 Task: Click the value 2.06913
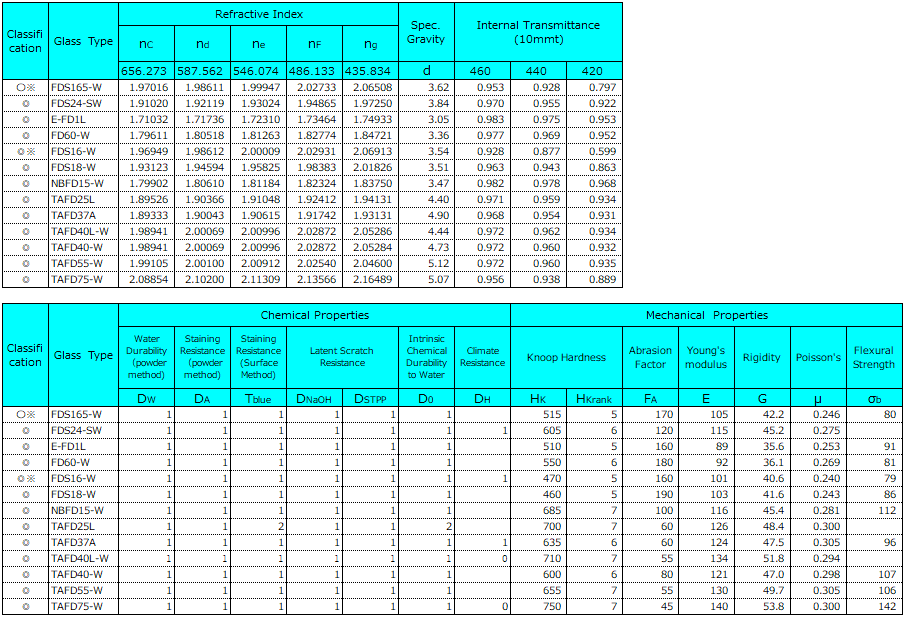[x=372, y=151]
